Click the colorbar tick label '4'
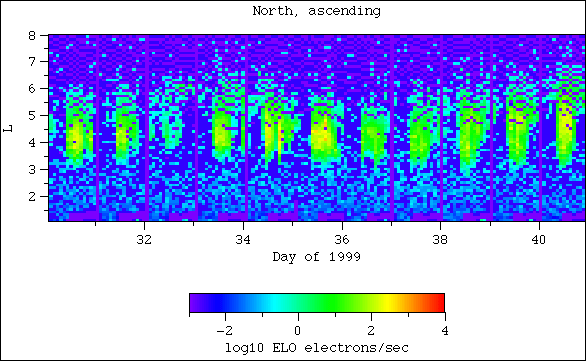This screenshot has width=586, height=361. [x=444, y=330]
